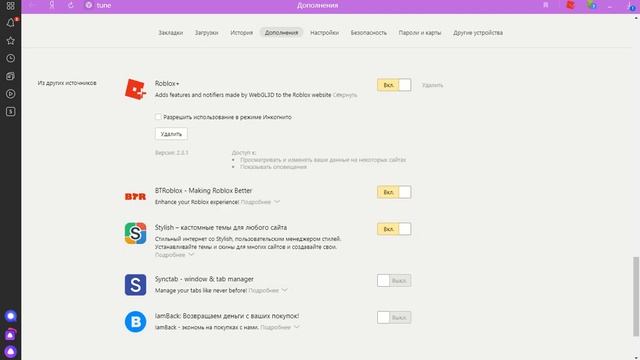
Task: Switch to the История tab
Action: pyautogui.click(x=242, y=33)
